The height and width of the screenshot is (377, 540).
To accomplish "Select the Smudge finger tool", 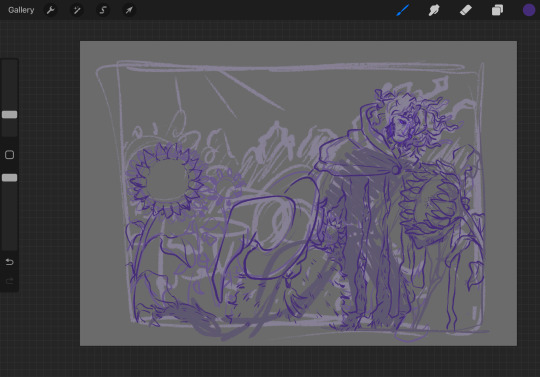I will click(x=434, y=10).
